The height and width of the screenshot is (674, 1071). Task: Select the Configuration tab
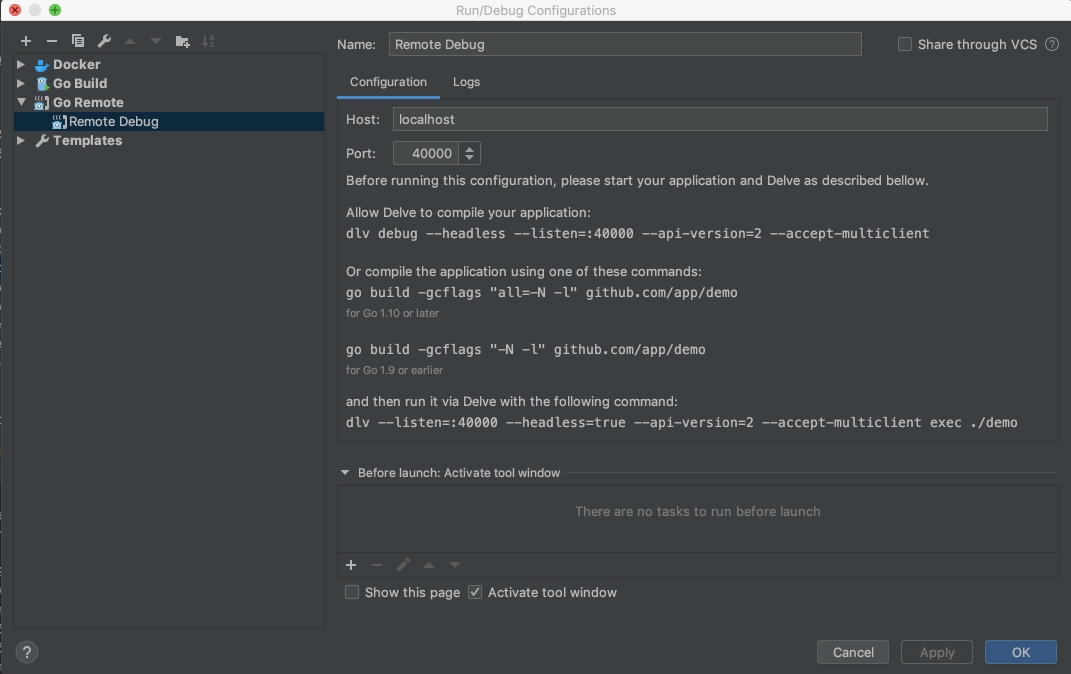pos(388,82)
